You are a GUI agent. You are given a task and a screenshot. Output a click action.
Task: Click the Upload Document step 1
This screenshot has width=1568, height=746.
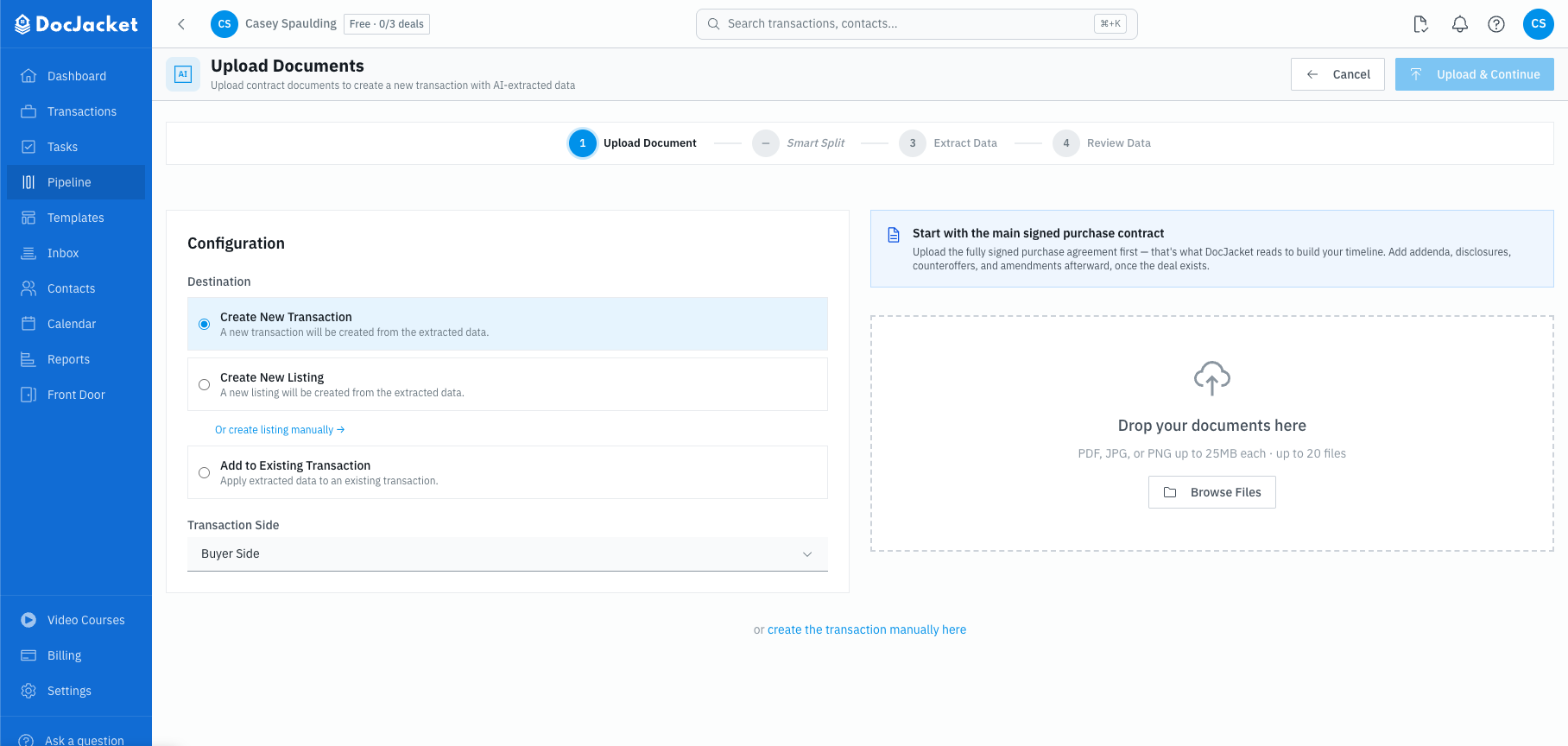click(x=633, y=143)
